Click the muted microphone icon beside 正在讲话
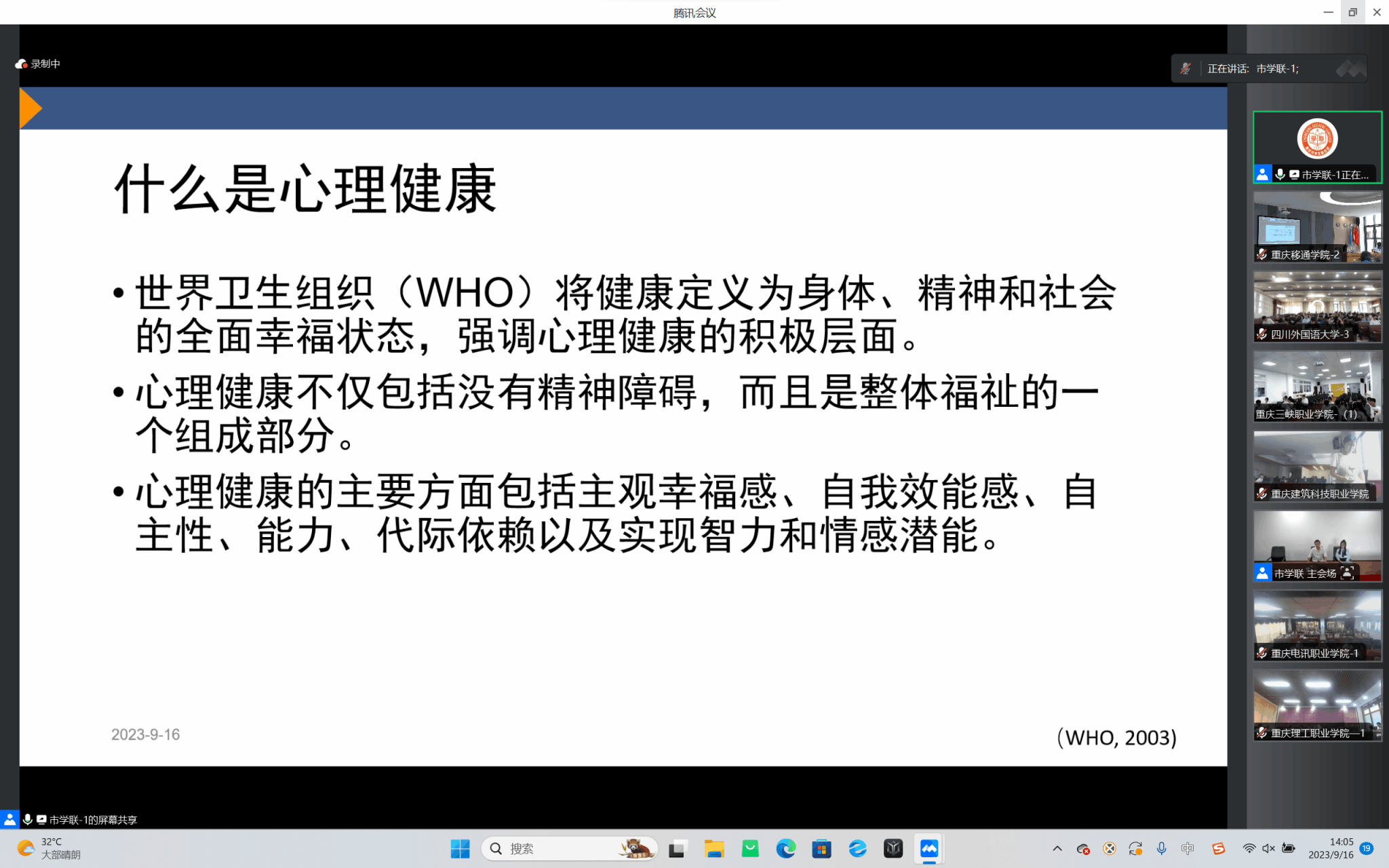Screen dimensions: 1389x868 (1185, 68)
